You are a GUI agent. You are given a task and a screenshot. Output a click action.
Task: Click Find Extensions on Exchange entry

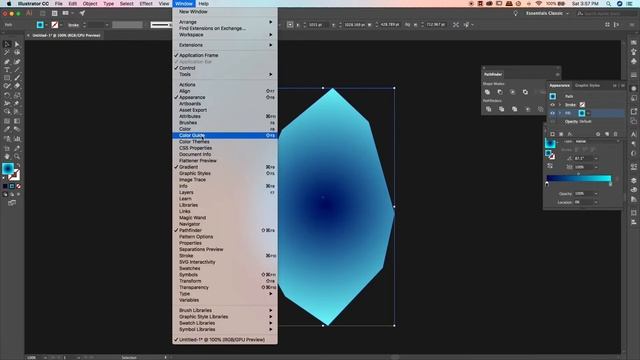coord(225,29)
